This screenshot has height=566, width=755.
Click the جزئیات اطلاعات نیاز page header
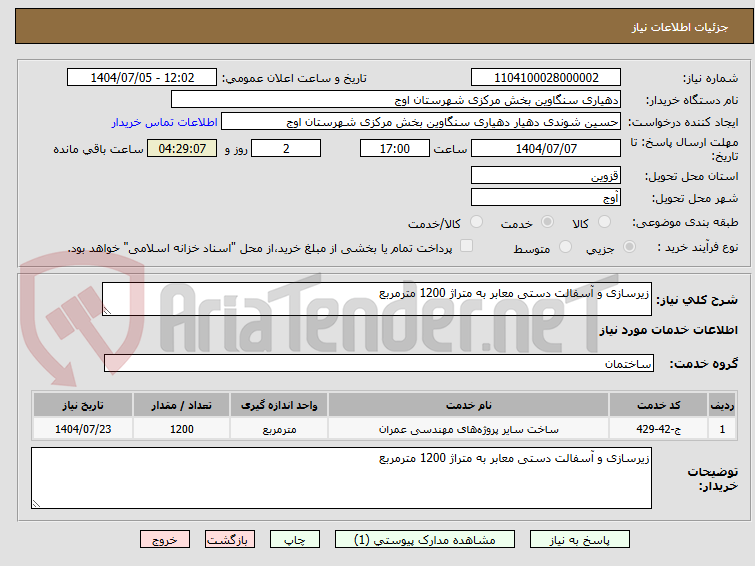pyautogui.click(x=680, y=27)
